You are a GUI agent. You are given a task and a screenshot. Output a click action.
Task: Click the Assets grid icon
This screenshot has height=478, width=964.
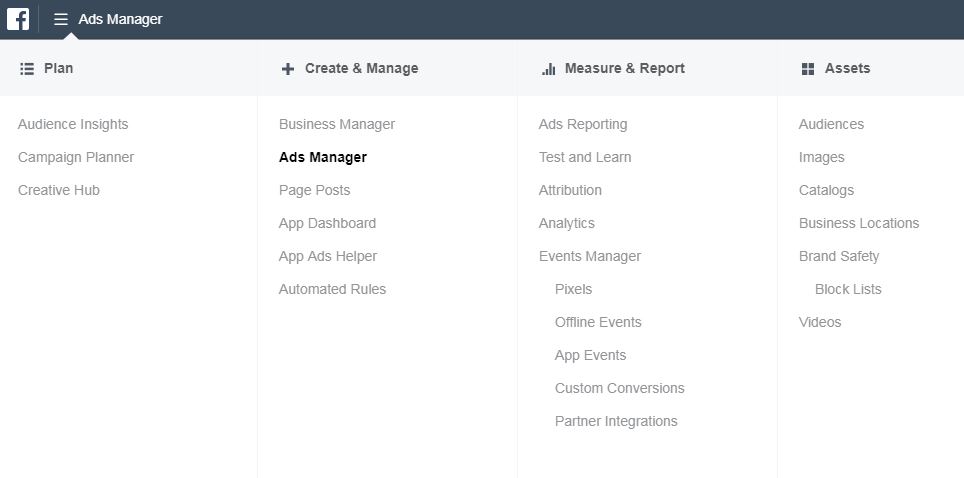pyautogui.click(x=808, y=69)
